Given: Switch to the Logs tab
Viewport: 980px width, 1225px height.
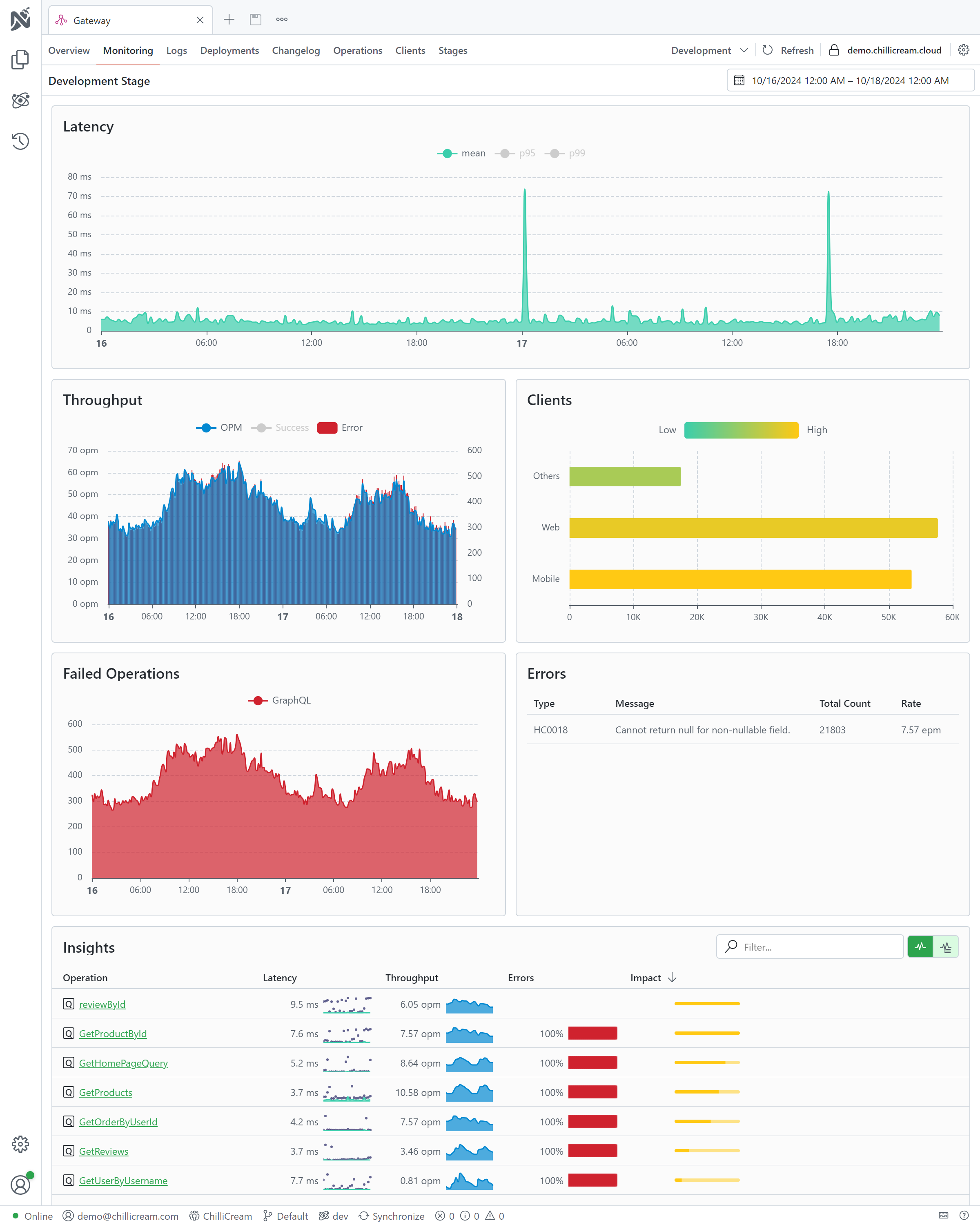Looking at the screenshot, I should click(177, 51).
